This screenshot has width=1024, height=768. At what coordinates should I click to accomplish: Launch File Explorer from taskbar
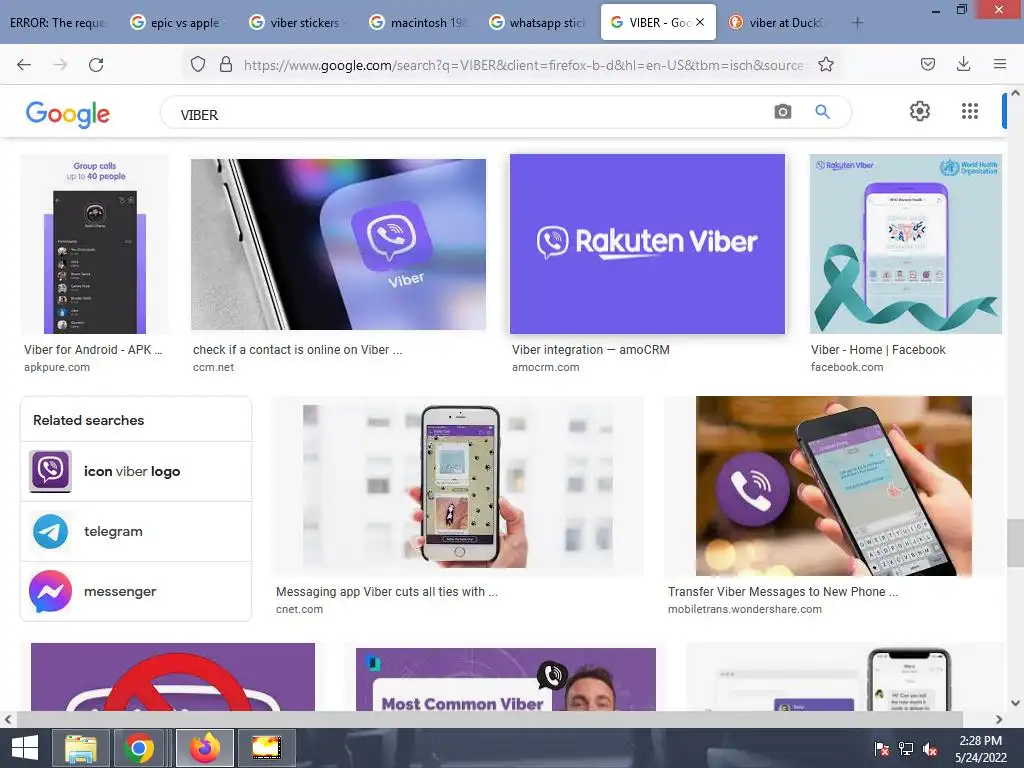coord(80,748)
